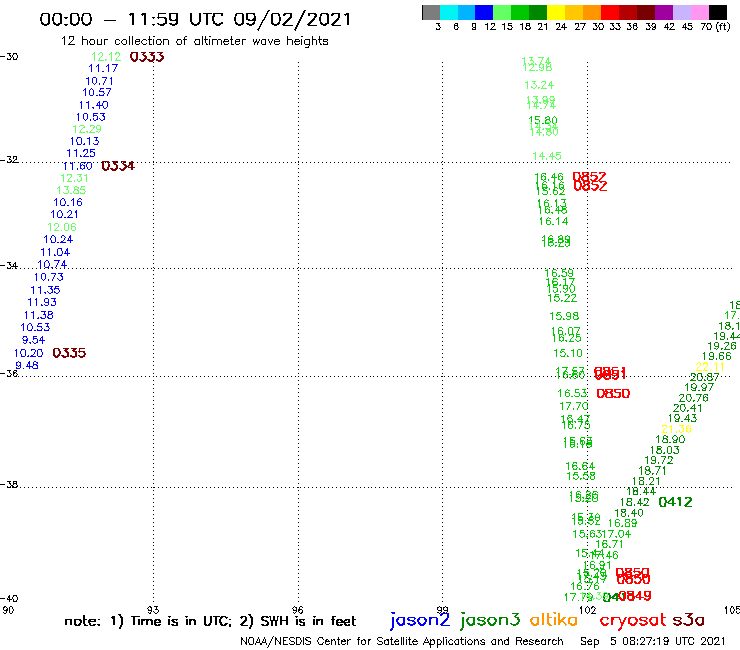Select the reading 11.04

click(55, 252)
